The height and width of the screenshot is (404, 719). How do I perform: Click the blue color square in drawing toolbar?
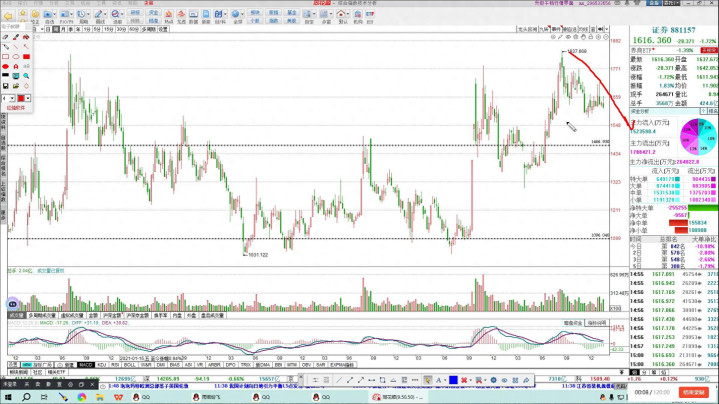click(x=453, y=380)
